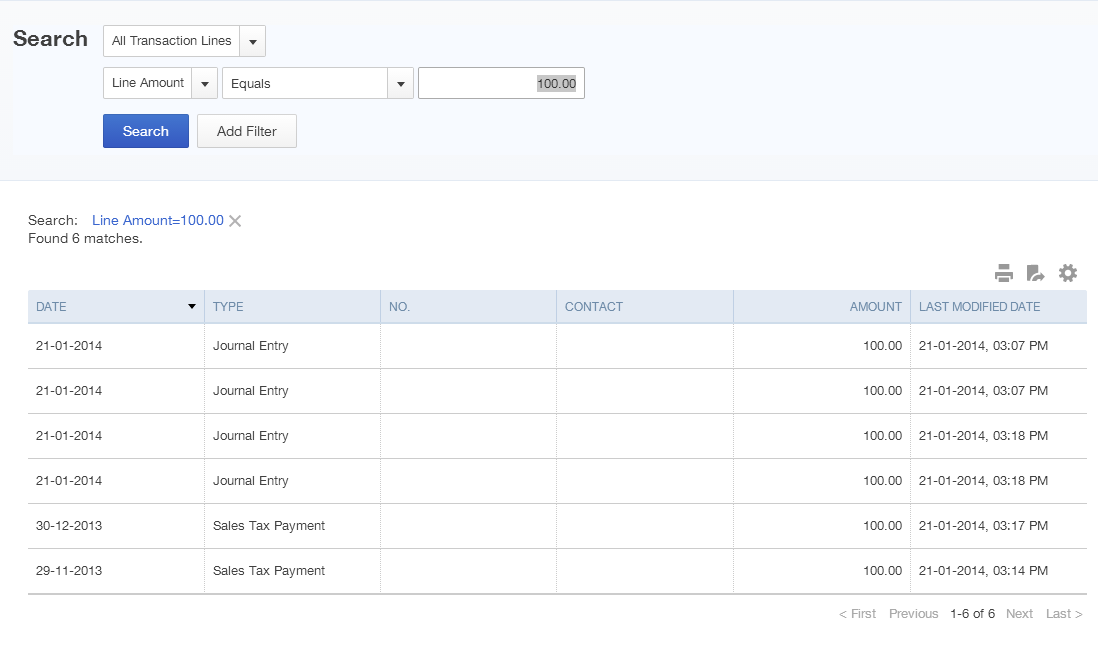Screen dimensions: 1098x652
Task: Click the print icon above the table
Action: point(1004,273)
